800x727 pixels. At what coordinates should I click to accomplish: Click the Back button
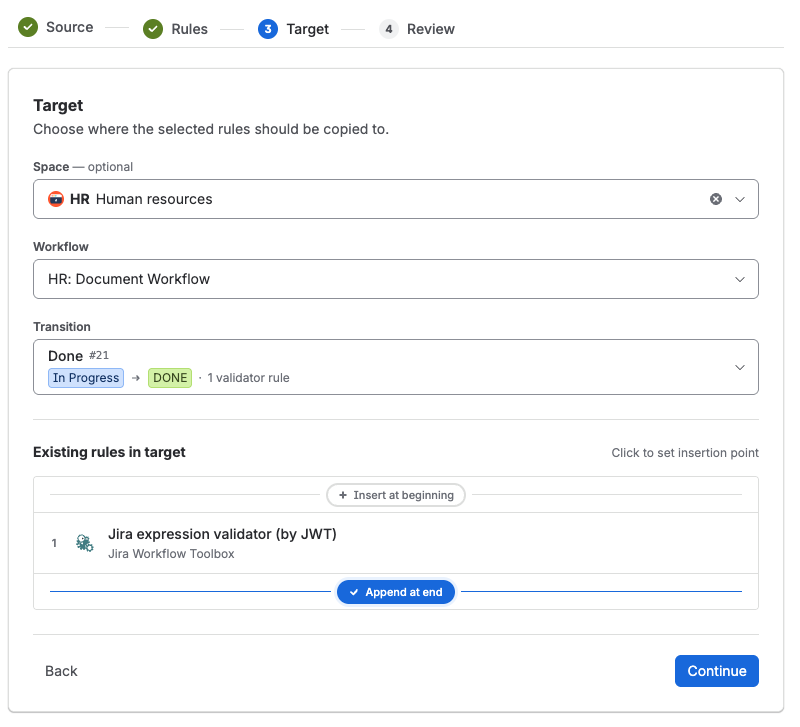click(61, 671)
